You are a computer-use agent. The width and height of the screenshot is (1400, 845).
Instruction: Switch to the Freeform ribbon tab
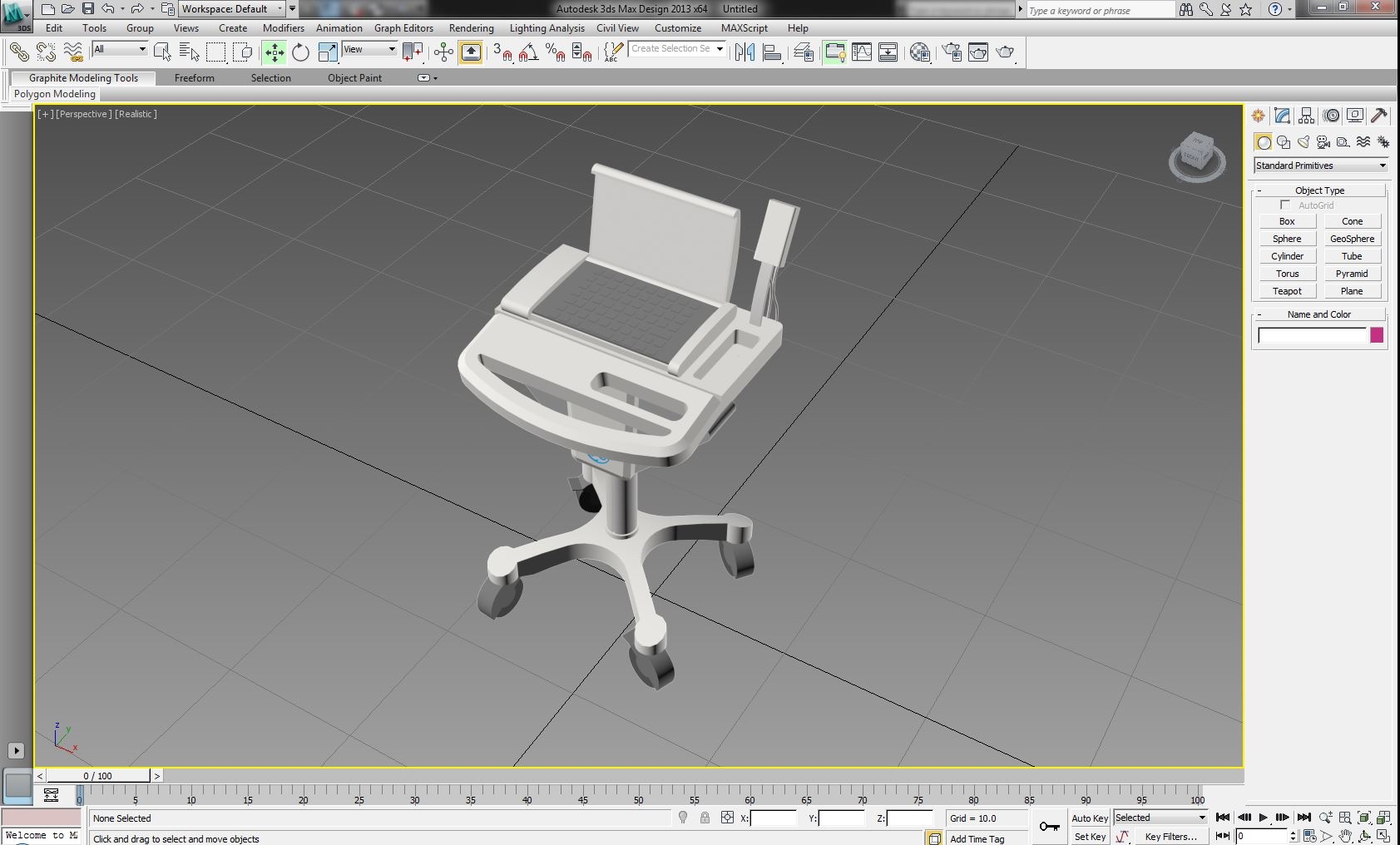(194, 77)
